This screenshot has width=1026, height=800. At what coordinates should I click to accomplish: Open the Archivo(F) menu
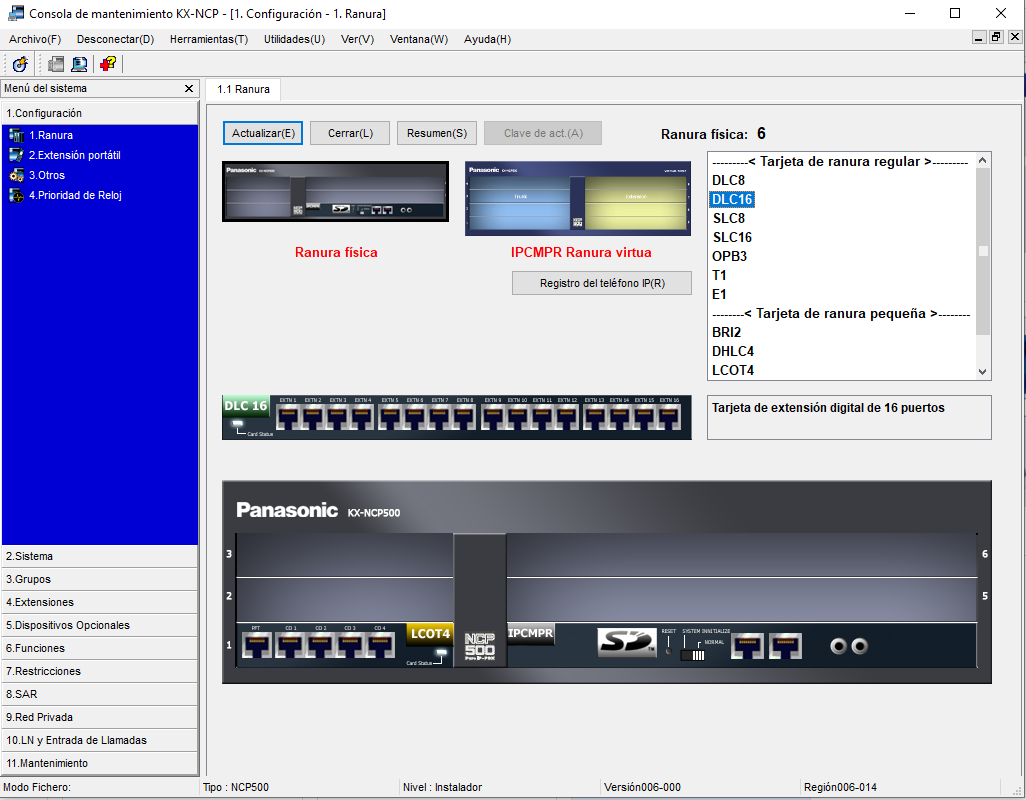point(35,39)
